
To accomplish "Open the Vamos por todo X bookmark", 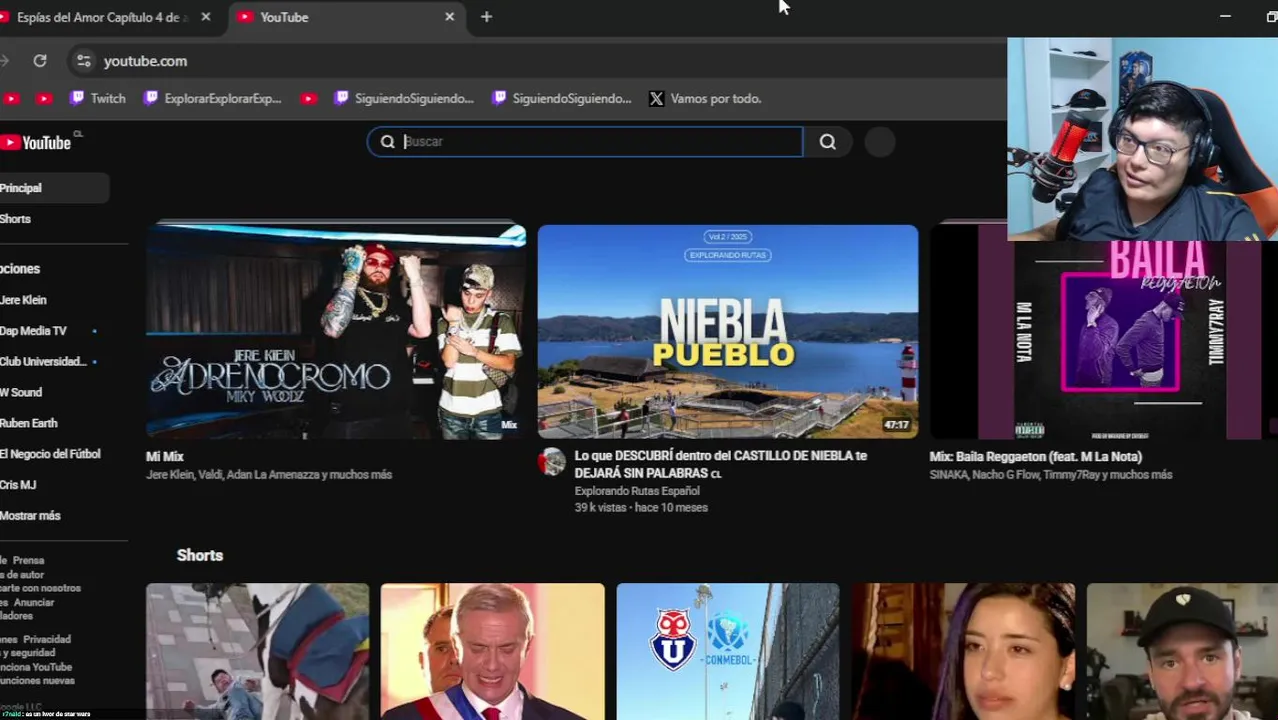I will point(705,98).
